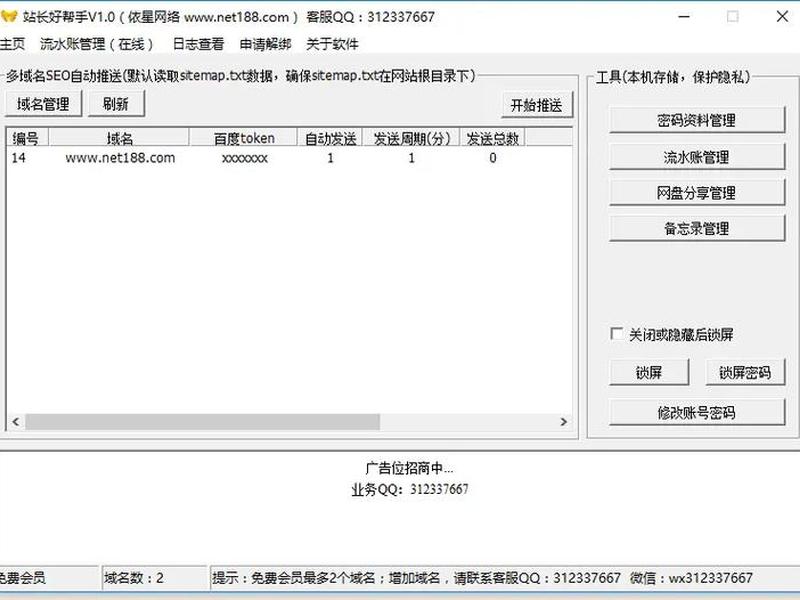Viewport: 800px width, 600px height.
Task: Open 流水账管理（在线） menu
Action: (x=97, y=44)
